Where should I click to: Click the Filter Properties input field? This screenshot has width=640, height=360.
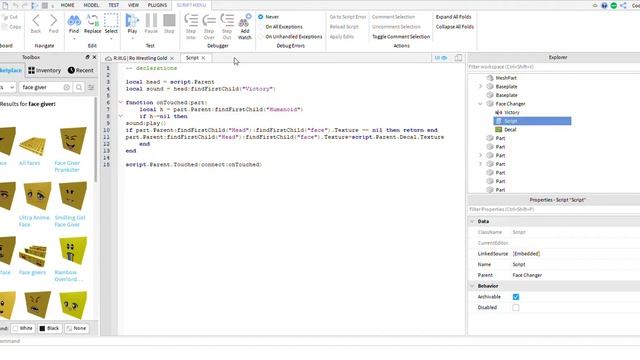pyautogui.click(x=553, y=209)
